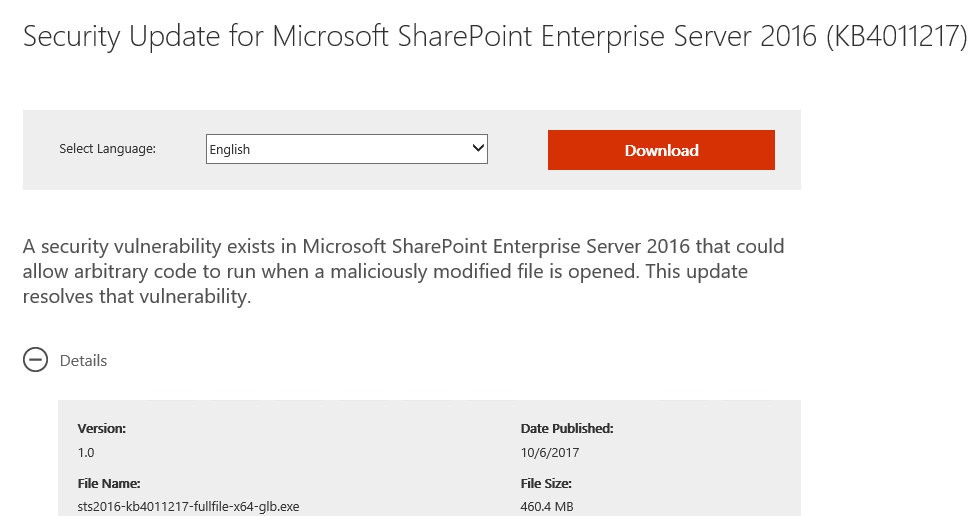
Task: Click the language dropdown chevron arrow
Action: tap(478, 148)
